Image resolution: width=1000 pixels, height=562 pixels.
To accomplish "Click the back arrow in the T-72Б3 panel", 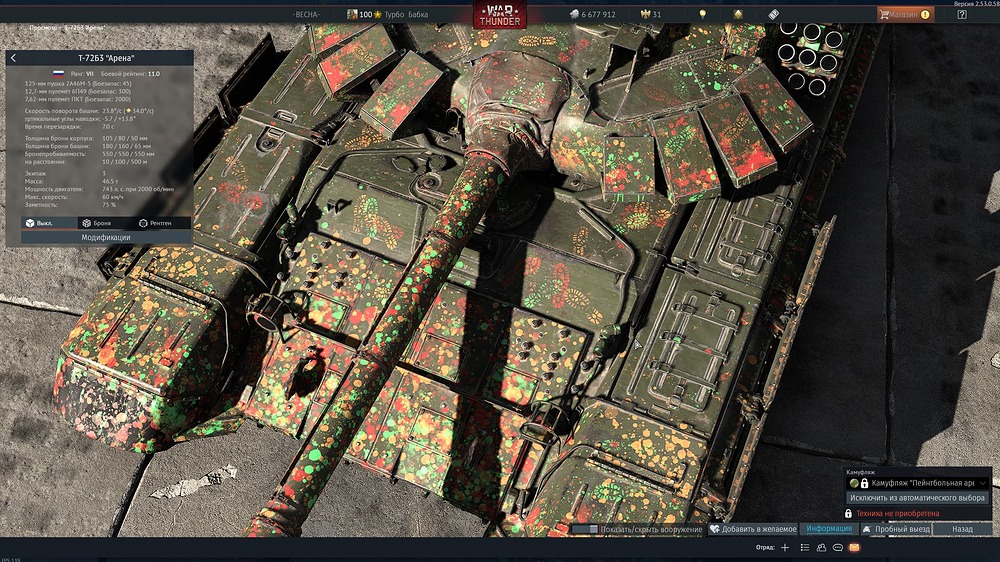I will click(x=13, y=58).
